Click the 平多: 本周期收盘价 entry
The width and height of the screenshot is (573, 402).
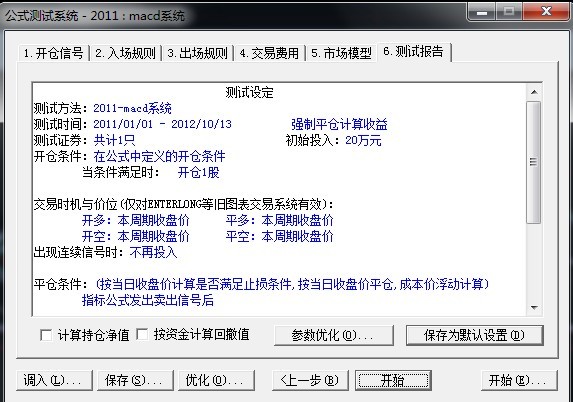point(280,220)
